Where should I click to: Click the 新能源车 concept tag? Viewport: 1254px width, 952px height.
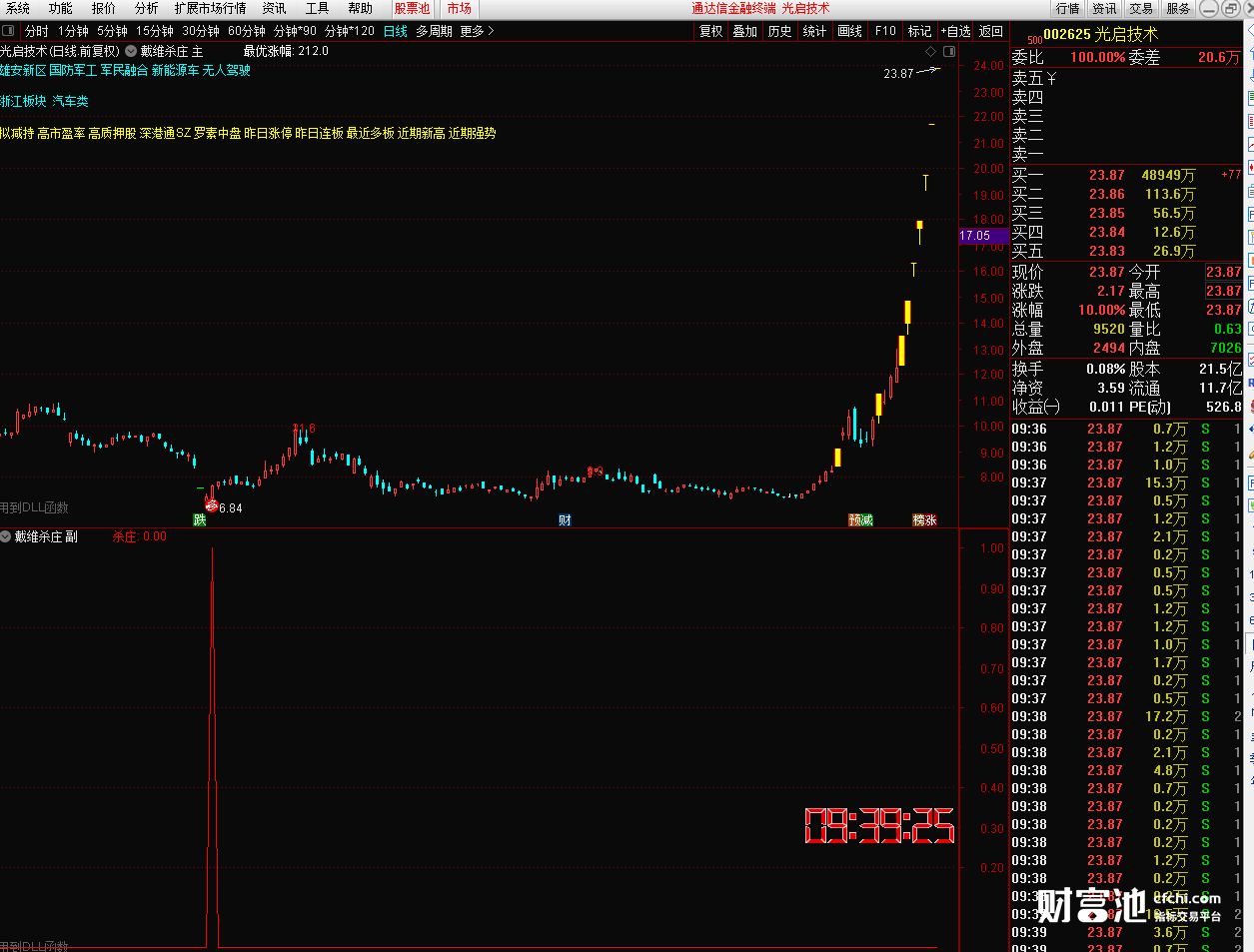(x=175, y=71)
